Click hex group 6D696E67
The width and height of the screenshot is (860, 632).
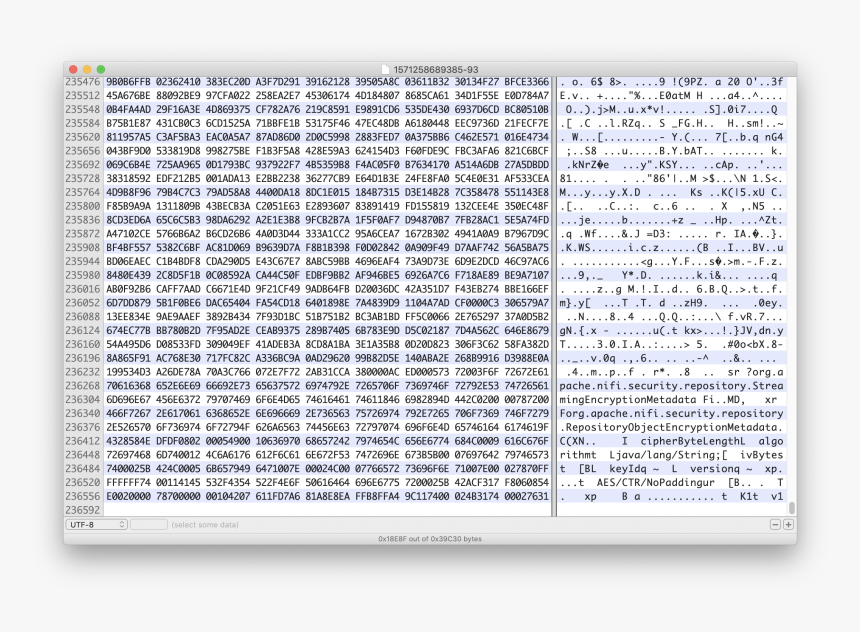tap(128, 399)
